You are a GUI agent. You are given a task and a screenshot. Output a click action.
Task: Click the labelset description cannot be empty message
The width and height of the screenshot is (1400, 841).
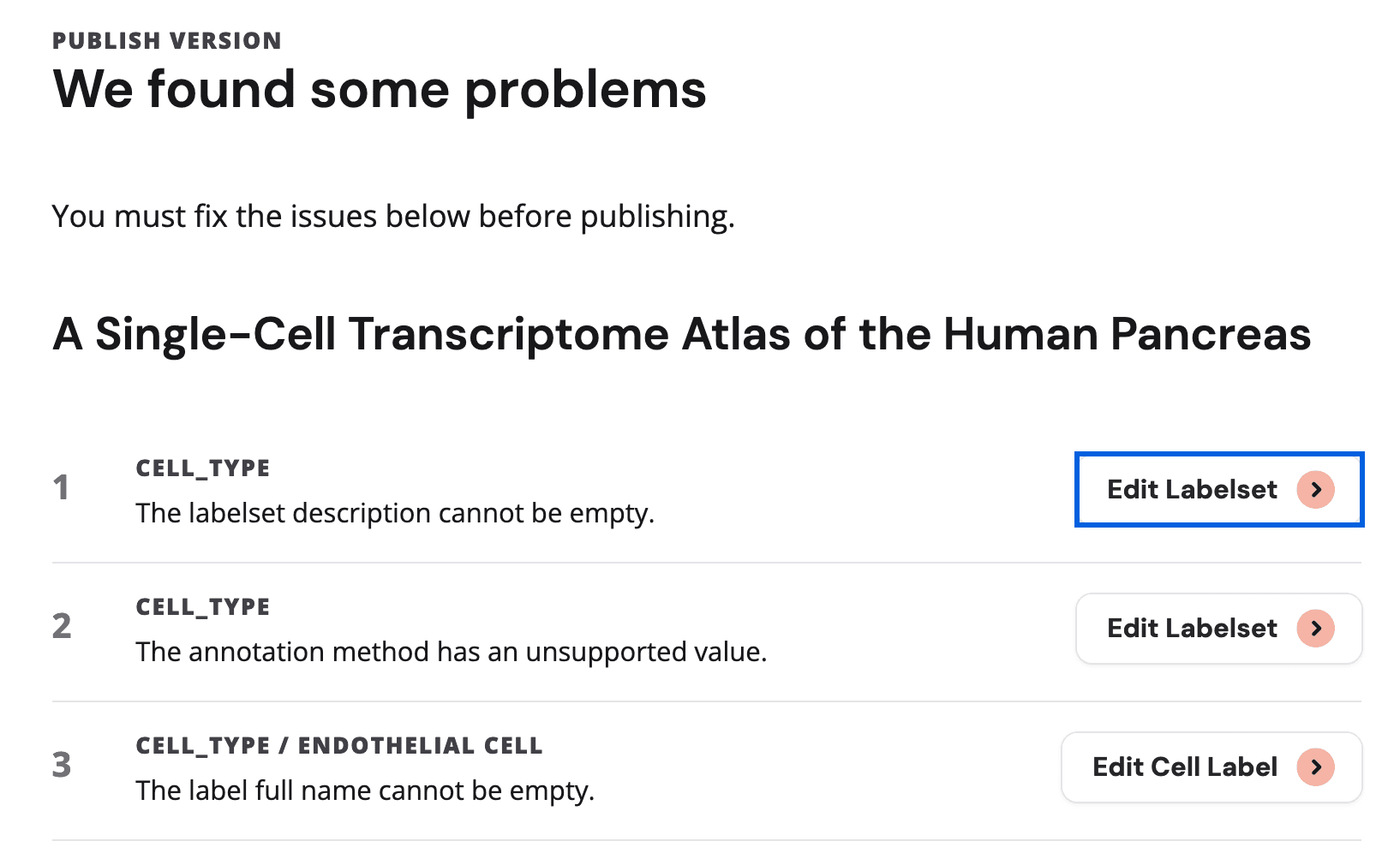point(395,512)
